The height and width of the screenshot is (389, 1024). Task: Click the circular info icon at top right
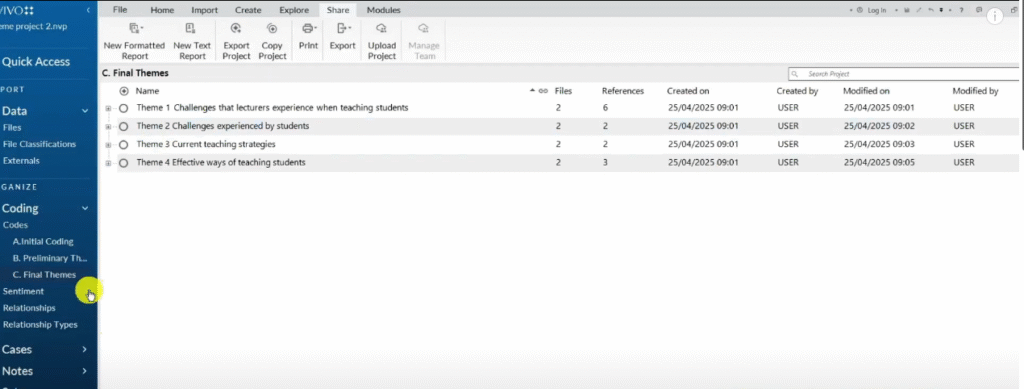tap(995, 16)
